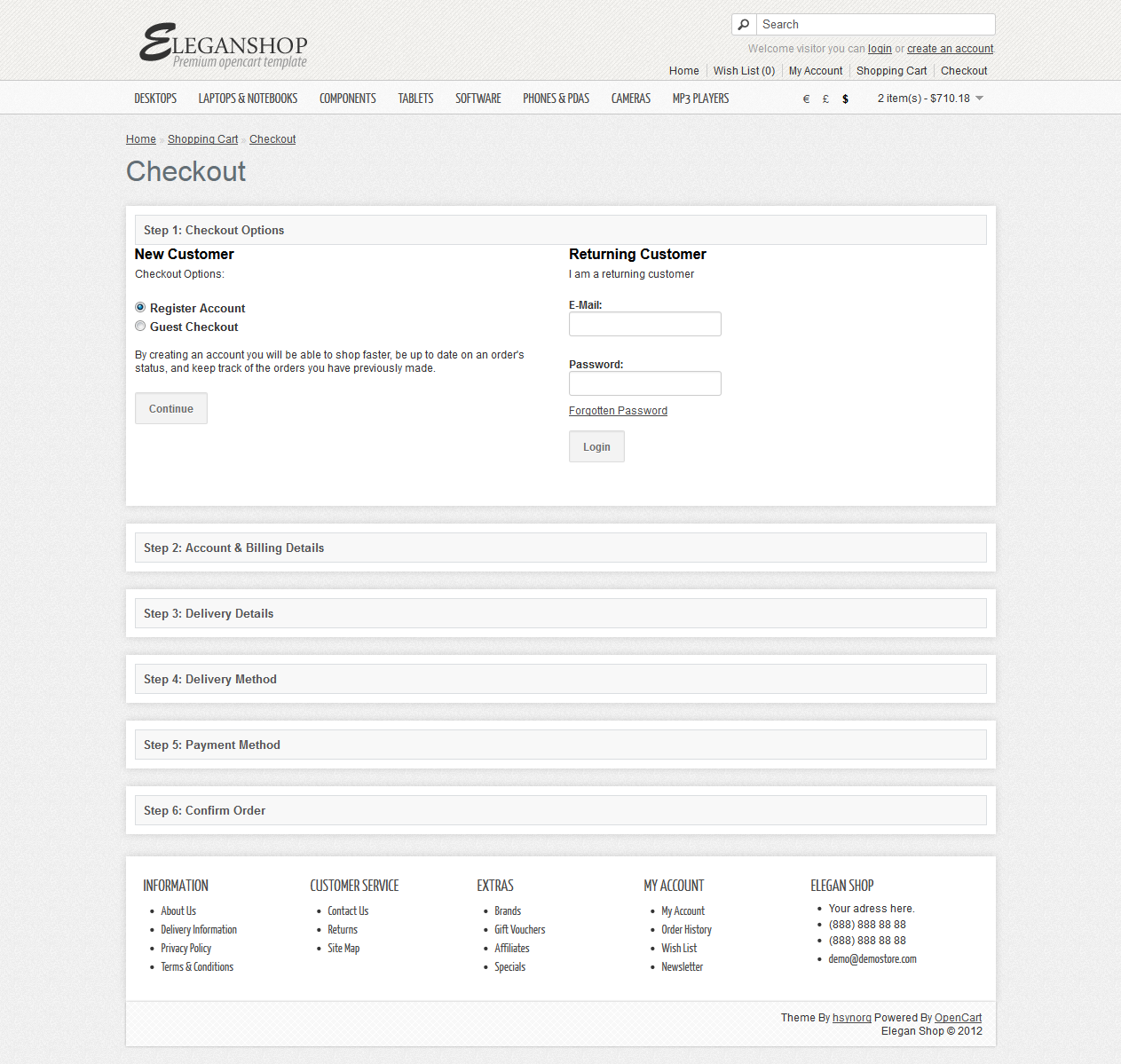
Task: Click the OpenCart footer link
Action: pyautogui.click(x=958, y=1018)
